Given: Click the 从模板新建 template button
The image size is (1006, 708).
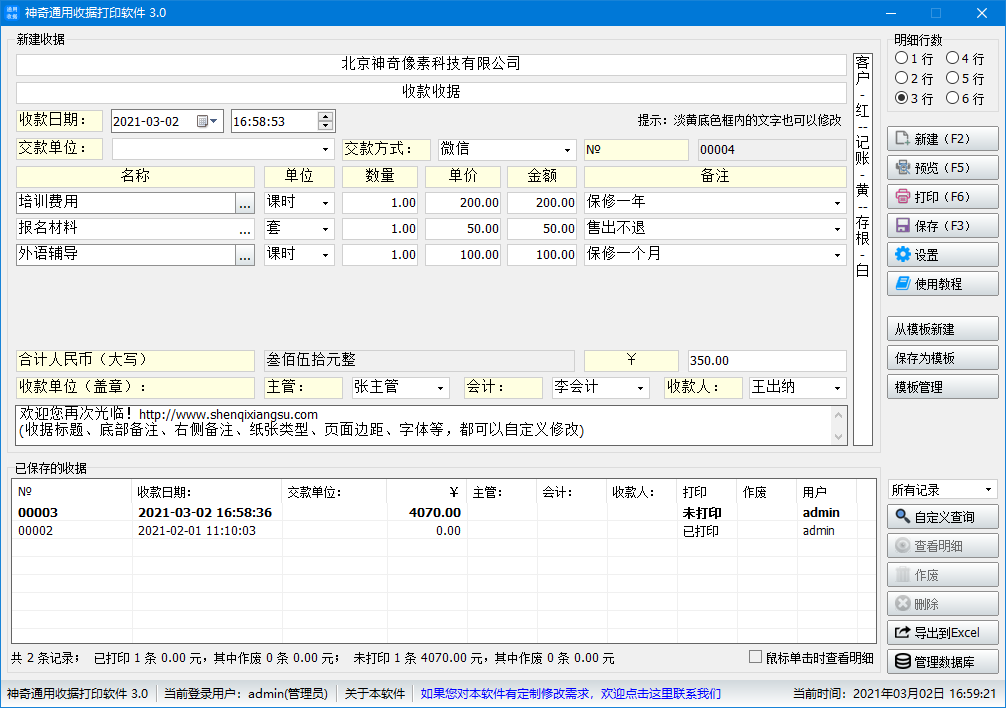Looking at the screenshot, I should pos(941,328).
